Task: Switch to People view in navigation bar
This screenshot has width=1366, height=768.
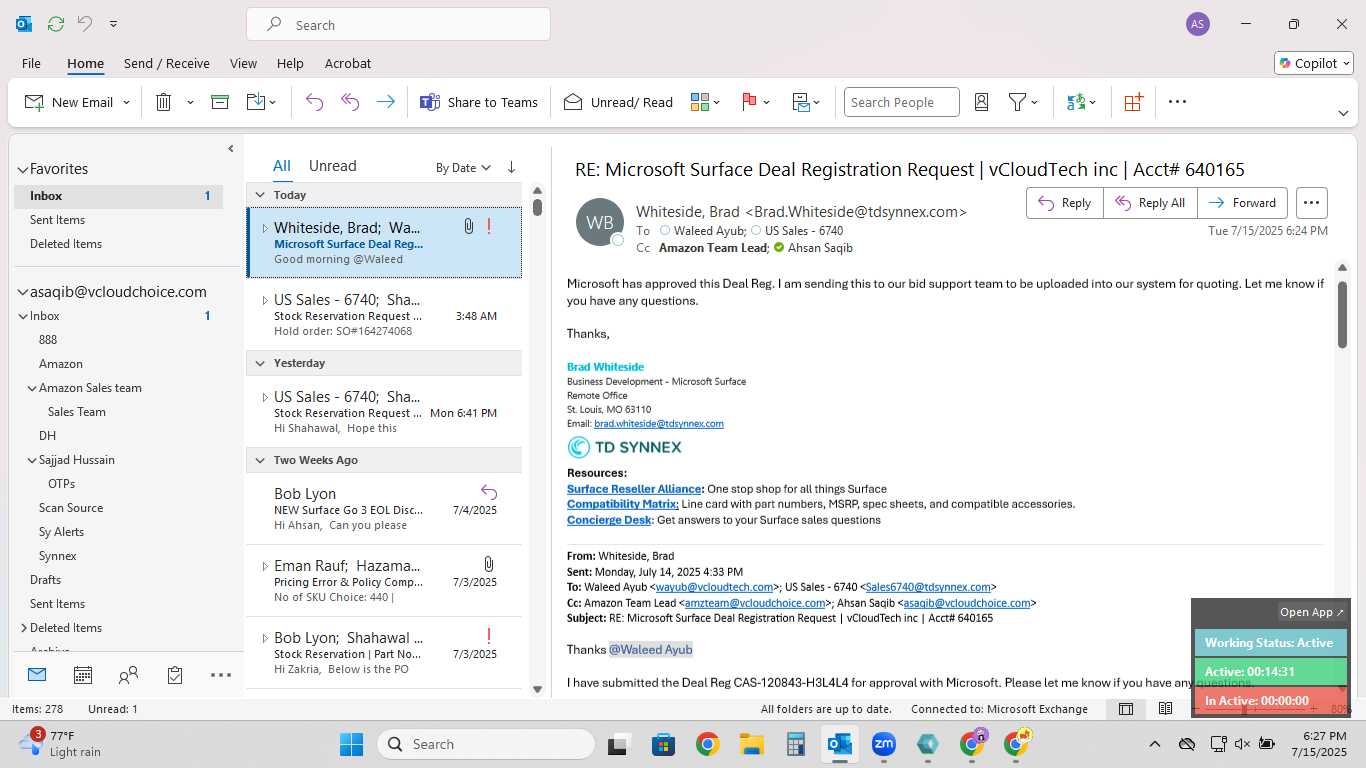Action: pos(128,675)
